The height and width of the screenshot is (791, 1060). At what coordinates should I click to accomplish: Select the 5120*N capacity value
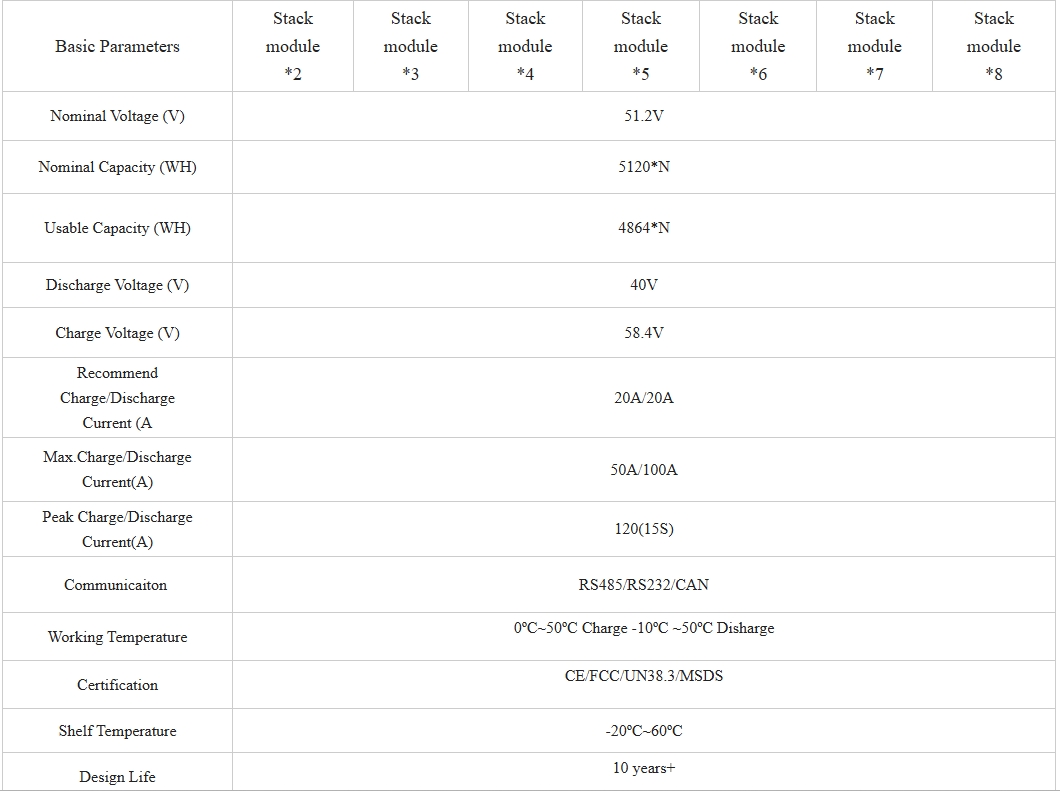pyautogui.click(x=644, y=167)
